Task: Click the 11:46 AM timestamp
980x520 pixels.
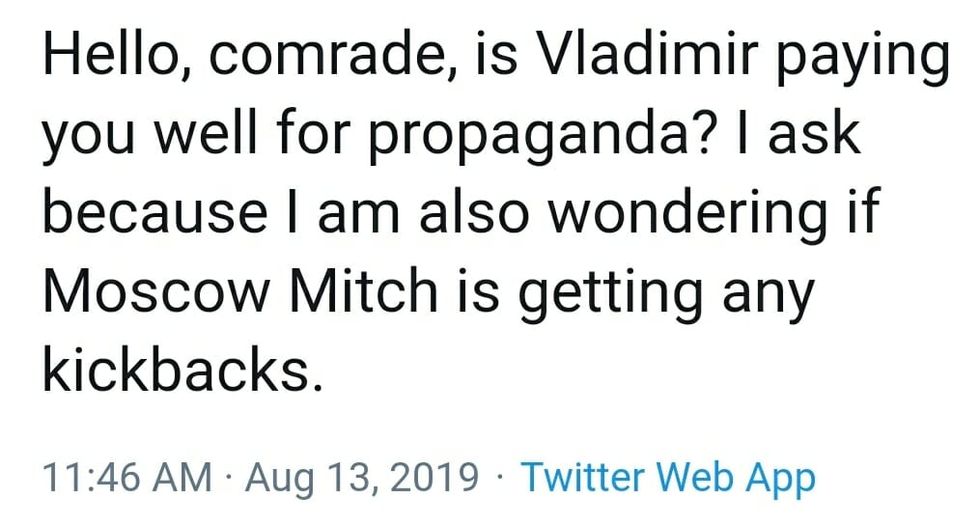Action: 127,477
